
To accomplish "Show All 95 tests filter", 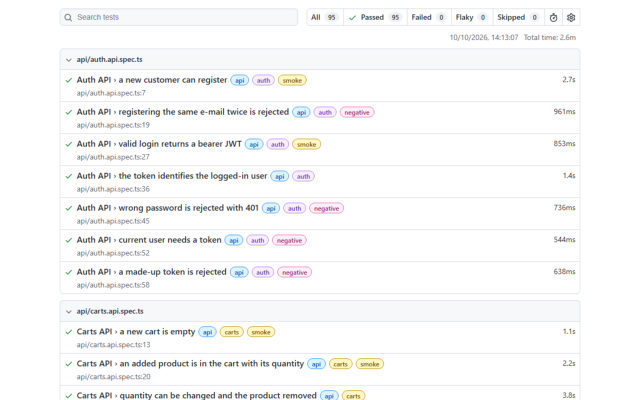I will click(x=324, y=17).
